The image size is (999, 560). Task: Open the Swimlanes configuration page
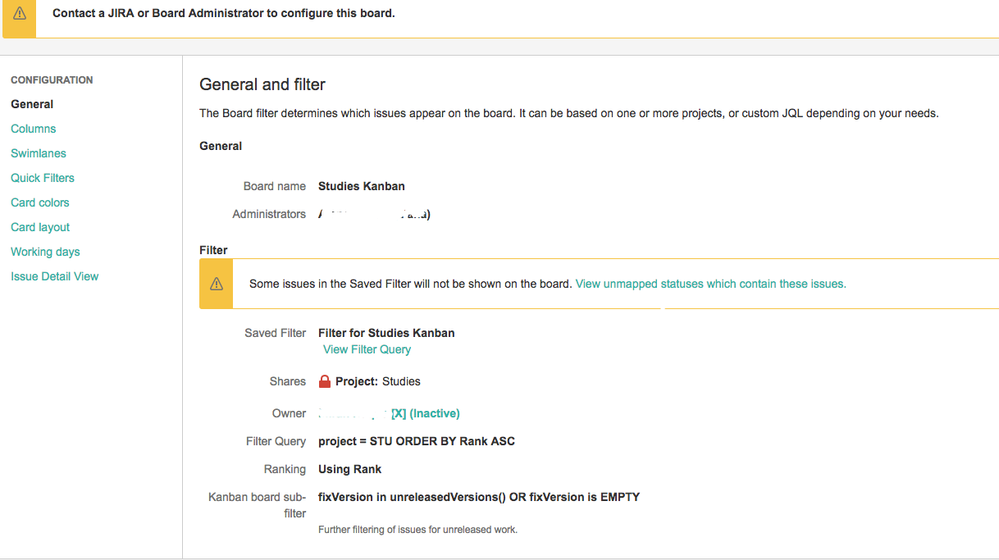[x=38, y=154]
